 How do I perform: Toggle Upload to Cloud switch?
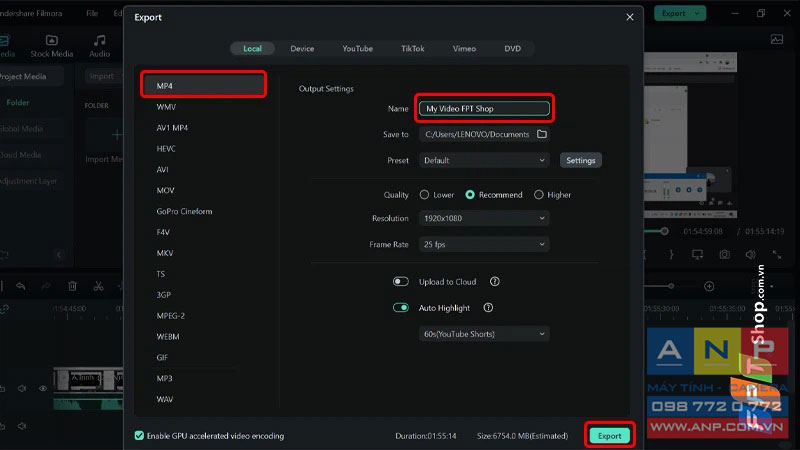tap(401, 282)
